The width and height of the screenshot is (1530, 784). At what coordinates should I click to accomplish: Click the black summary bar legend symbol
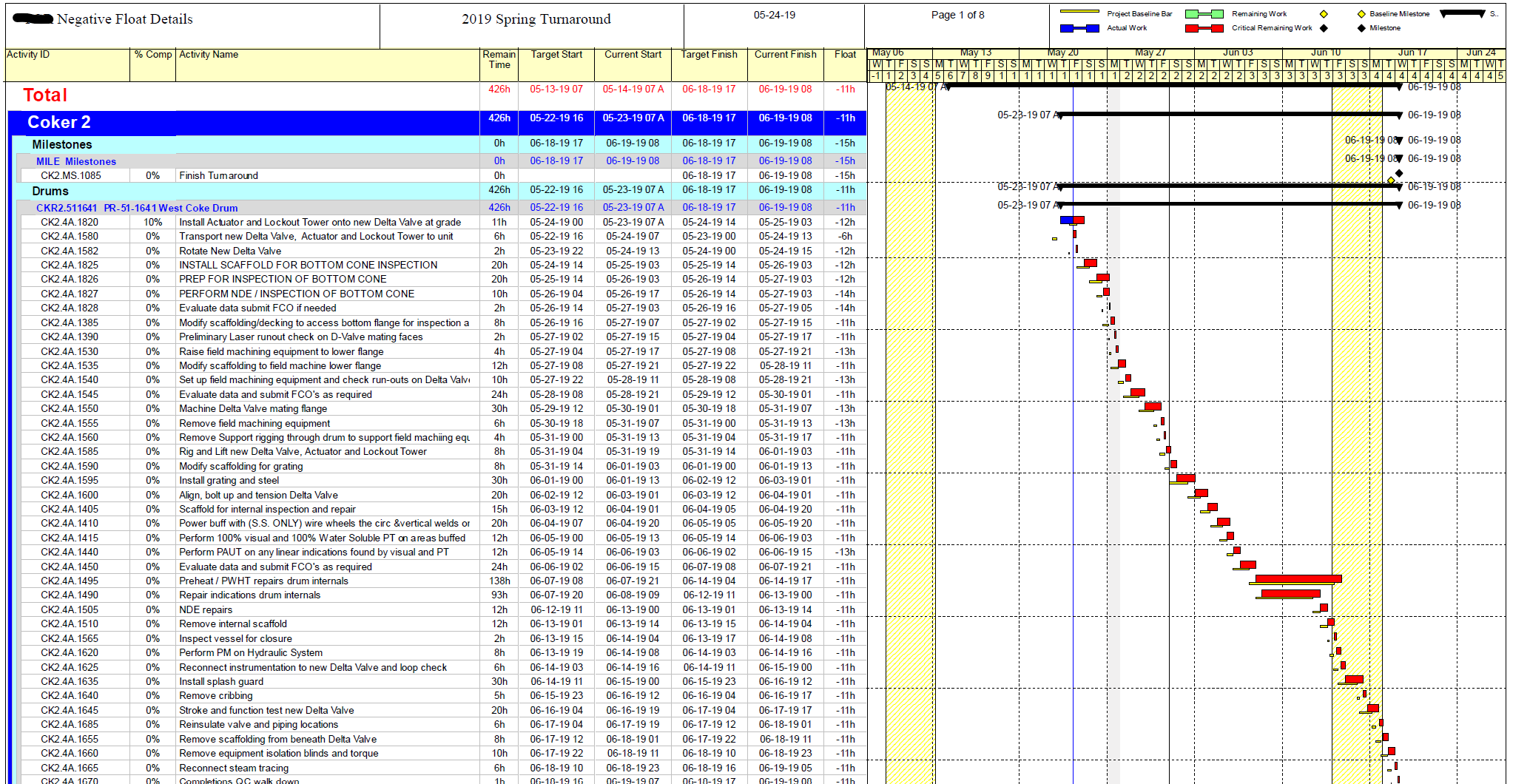coord(1462,13)
